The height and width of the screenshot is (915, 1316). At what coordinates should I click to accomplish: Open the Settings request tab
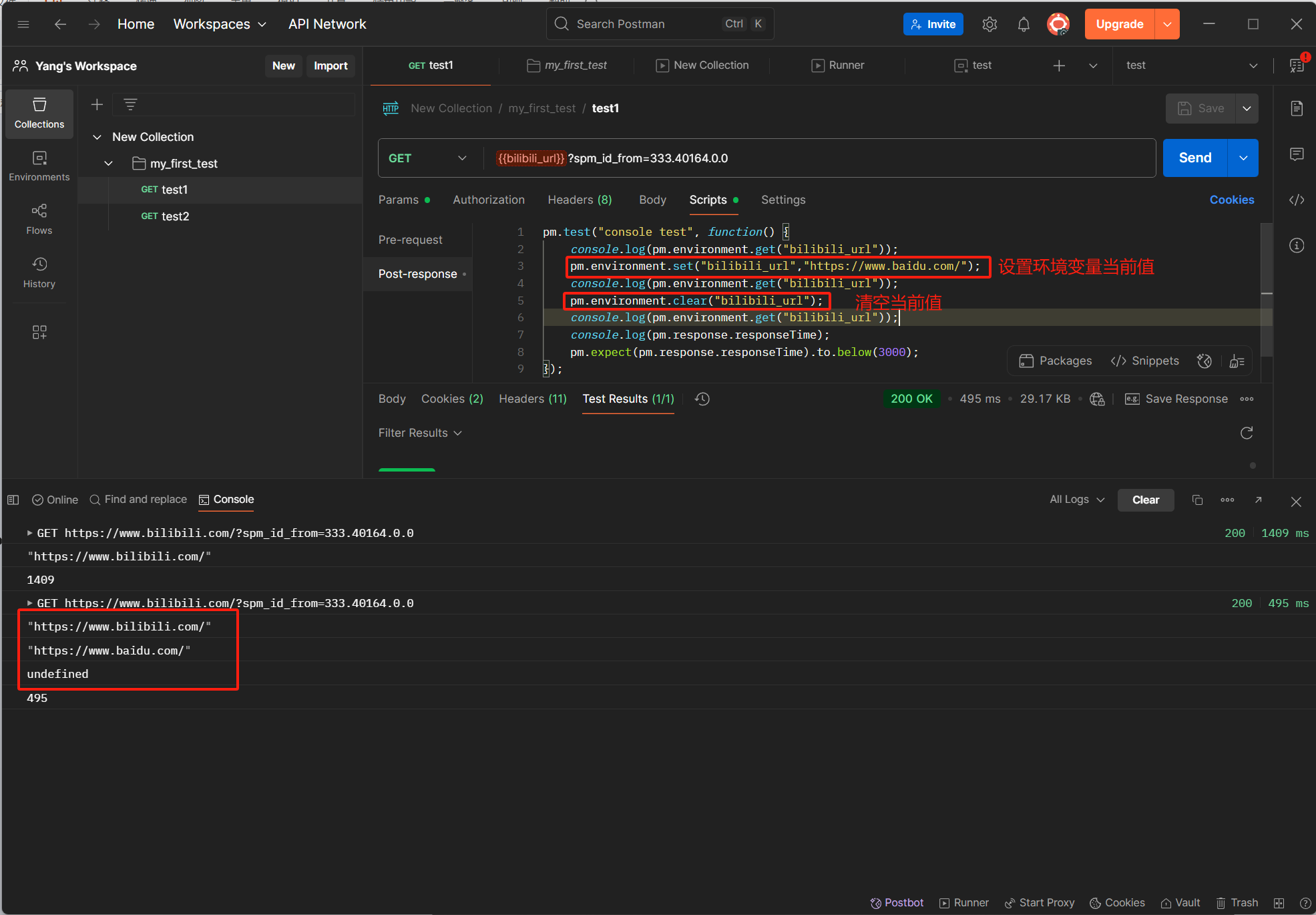pos(783,200)
